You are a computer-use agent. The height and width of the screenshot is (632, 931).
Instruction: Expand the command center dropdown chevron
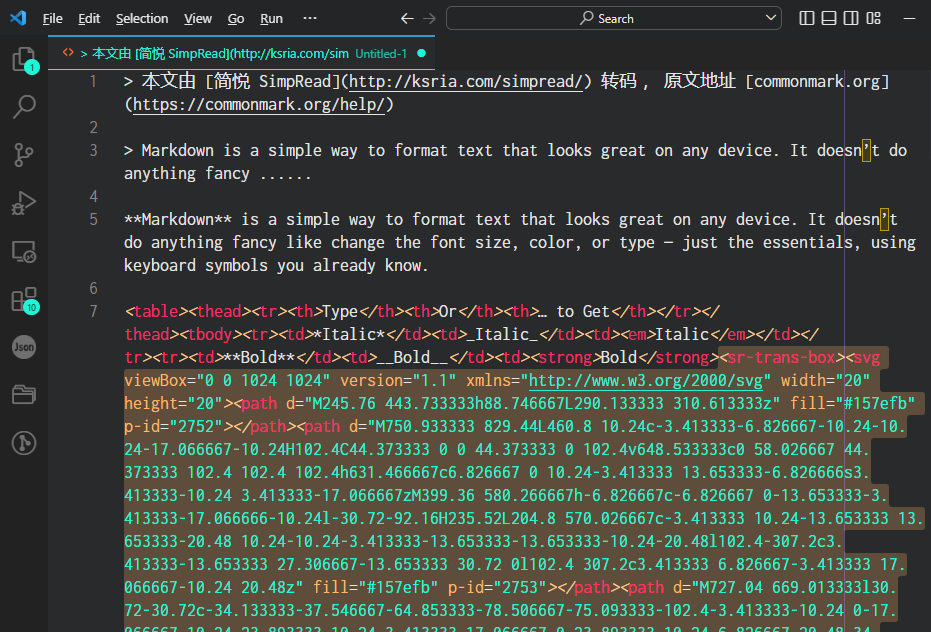(x=770, y=18)
